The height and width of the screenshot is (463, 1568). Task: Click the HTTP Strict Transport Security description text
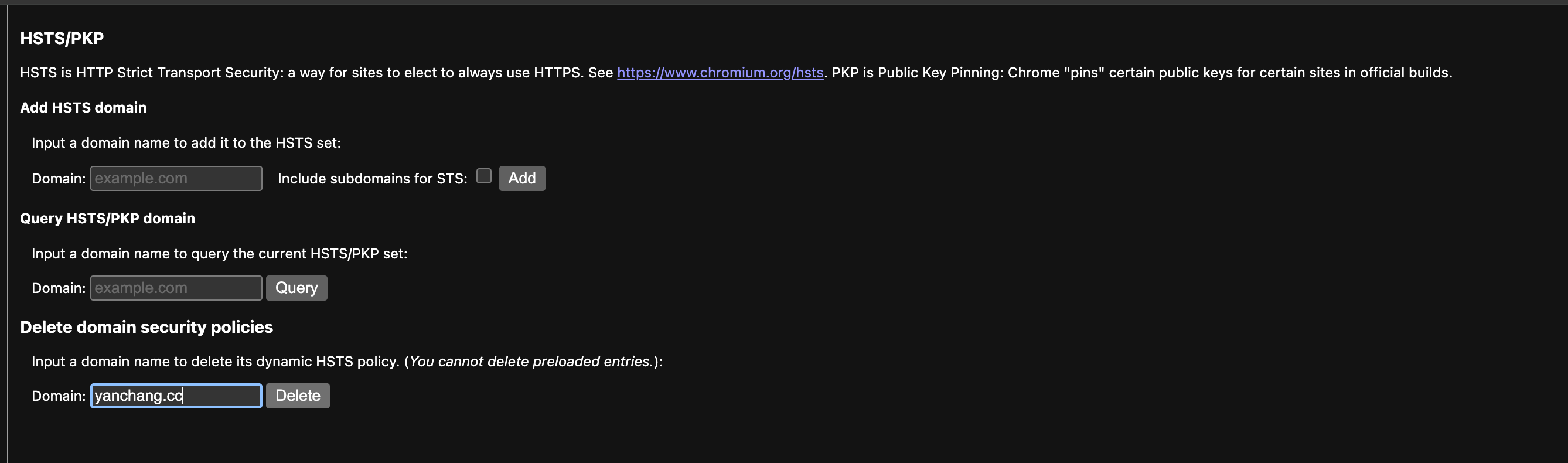click(x=304, y=73)
